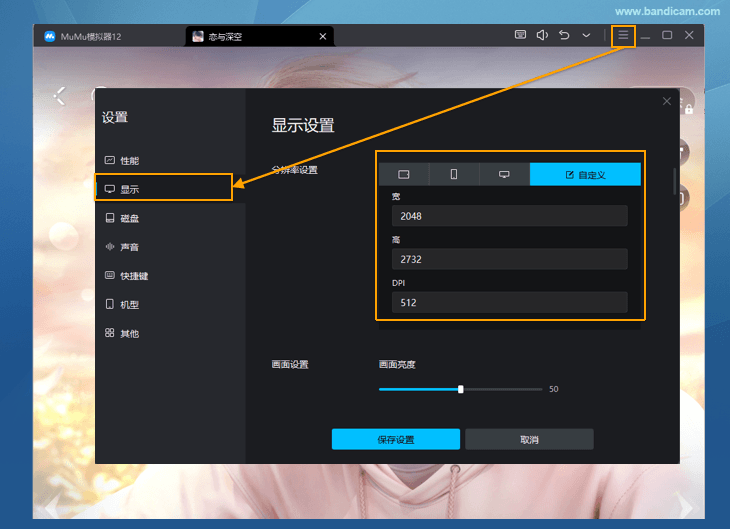
Task: Open the 机型 settings section
Action: (169, 305)
